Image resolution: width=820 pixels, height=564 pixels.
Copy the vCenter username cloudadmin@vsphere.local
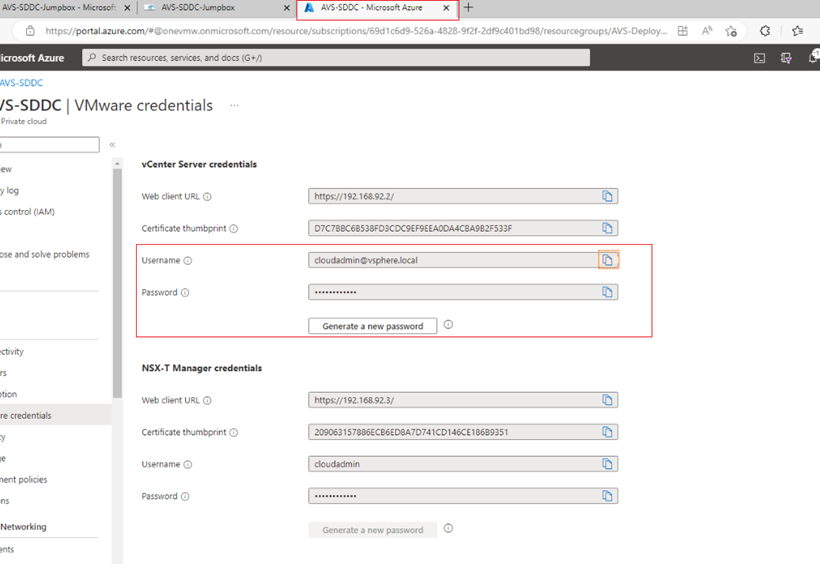pyautogui.click(x=608, y=260)
